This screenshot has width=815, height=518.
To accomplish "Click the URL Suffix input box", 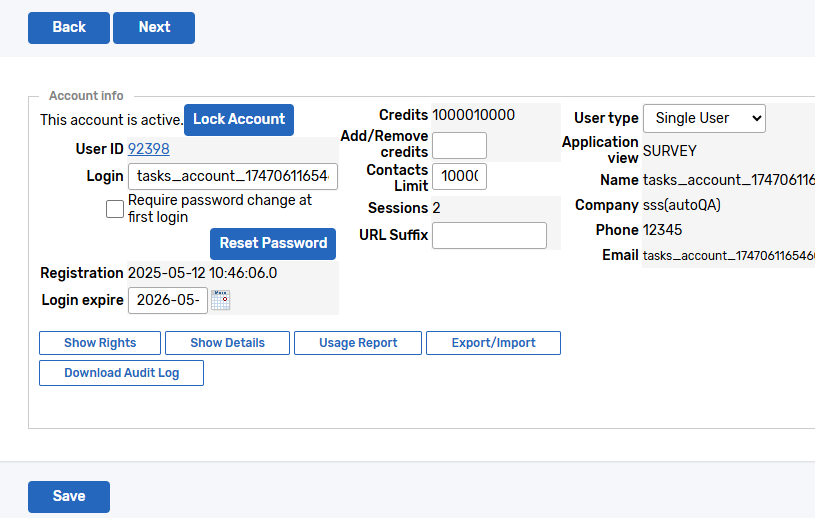I will (489, 235).
